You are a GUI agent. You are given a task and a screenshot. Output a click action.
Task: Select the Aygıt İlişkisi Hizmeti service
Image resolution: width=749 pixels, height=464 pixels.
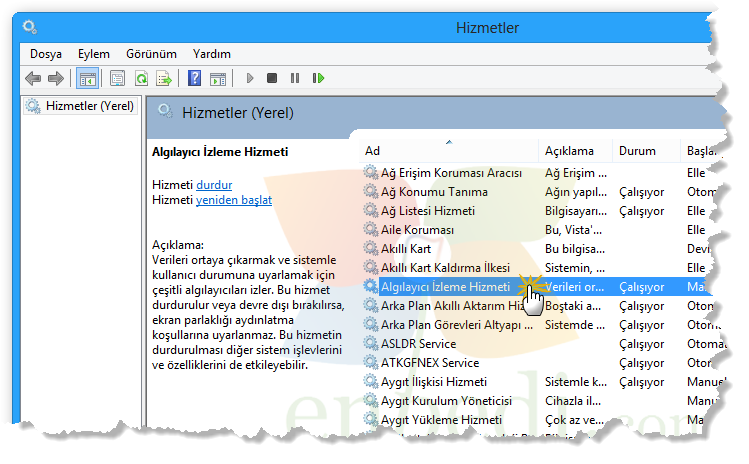click(434, 382)
